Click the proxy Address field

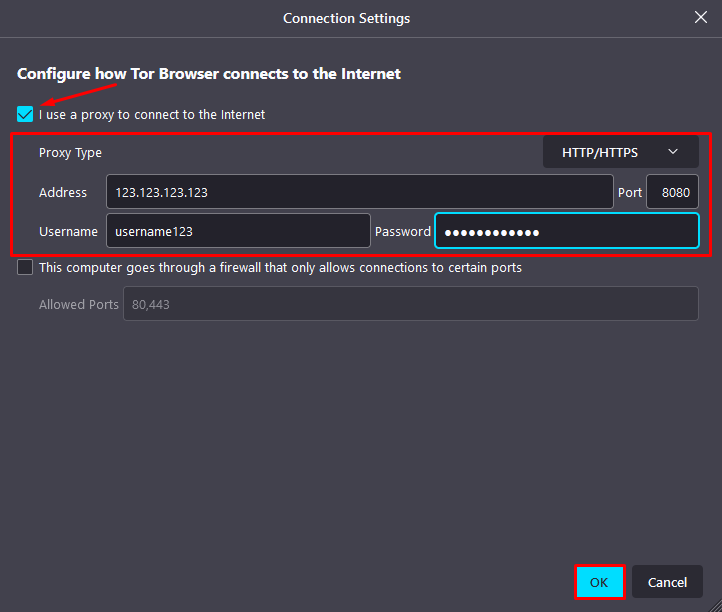(360, 192)
